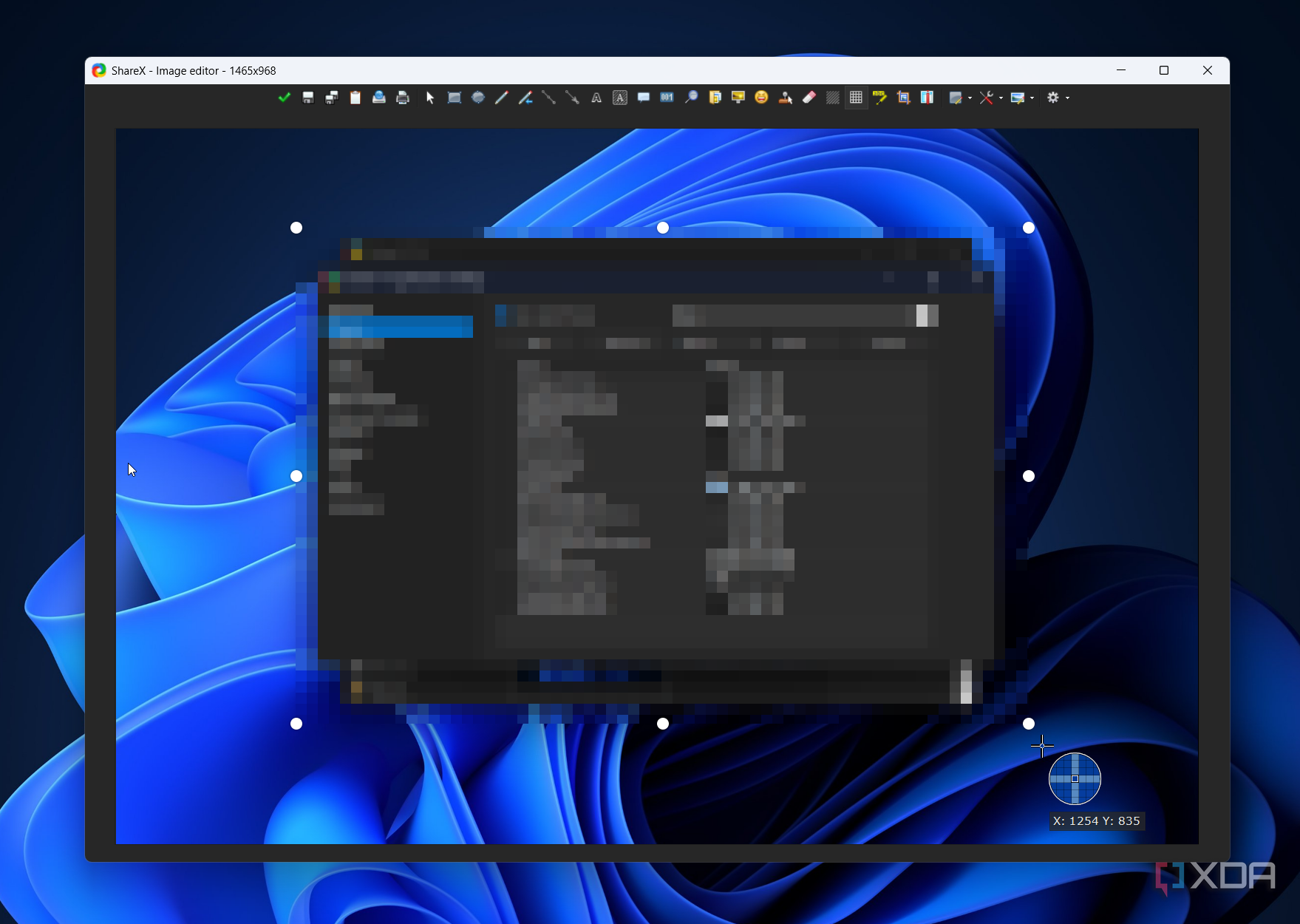Image resolution: width=1300 pixels, height=924 pixels.
Task: Click the middle-right selection resize handle
Action: (1029, 476)
